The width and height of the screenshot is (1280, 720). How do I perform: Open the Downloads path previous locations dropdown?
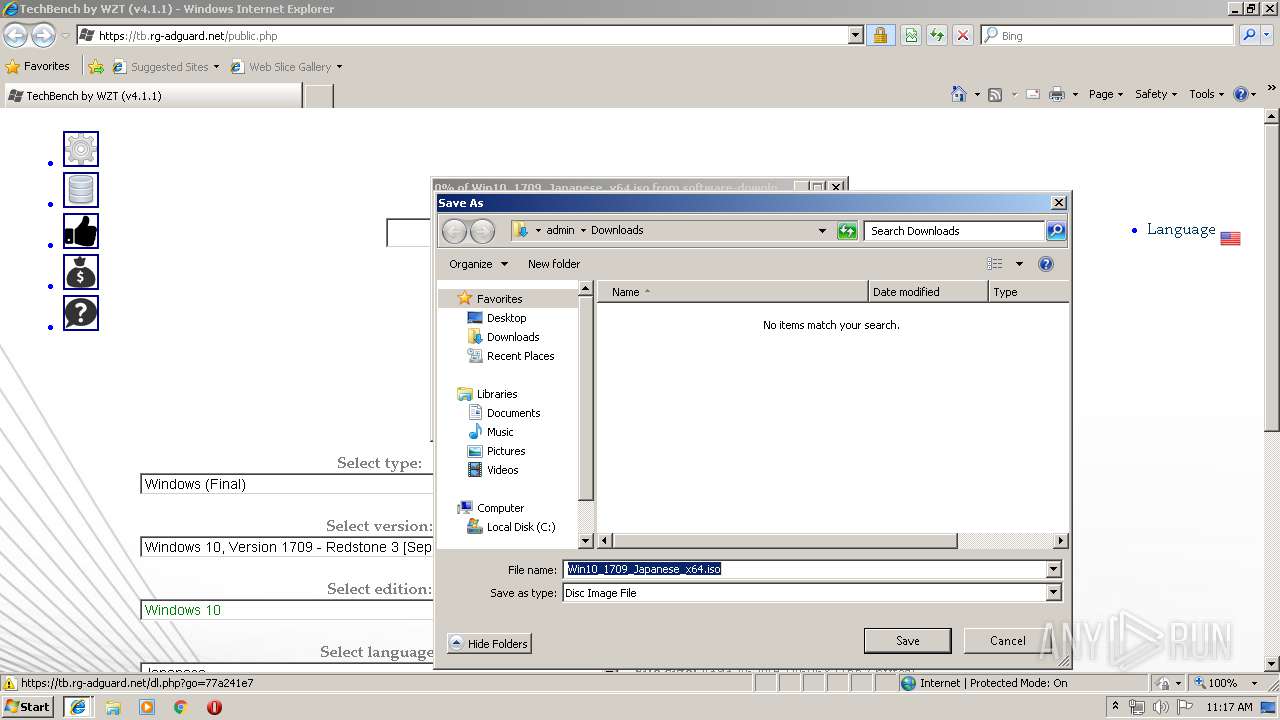[x=822, y=230]
